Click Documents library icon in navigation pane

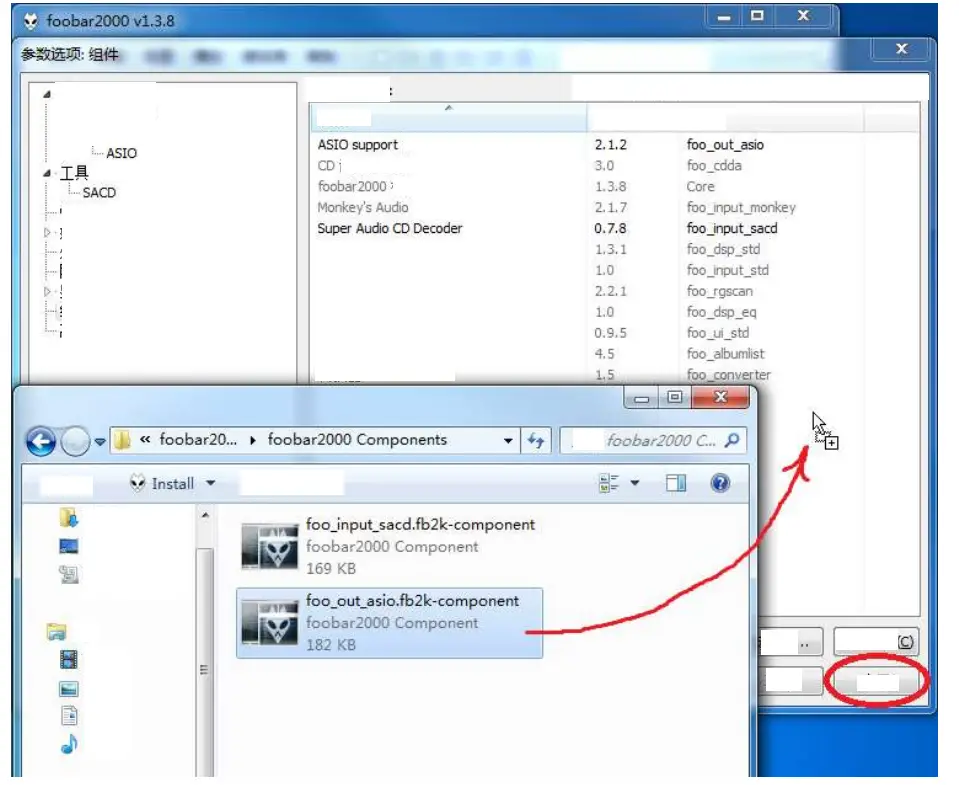69,716
